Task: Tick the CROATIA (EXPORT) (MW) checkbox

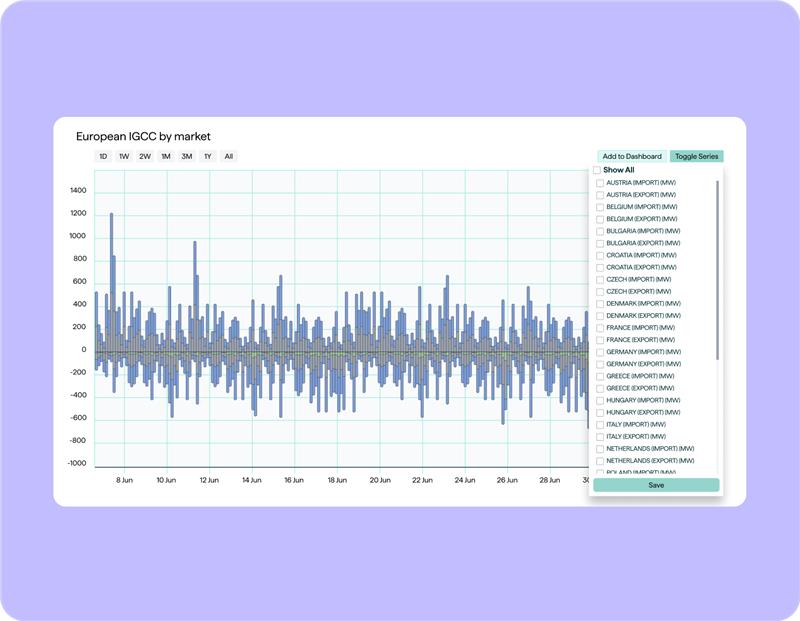Action: [600, 267]
